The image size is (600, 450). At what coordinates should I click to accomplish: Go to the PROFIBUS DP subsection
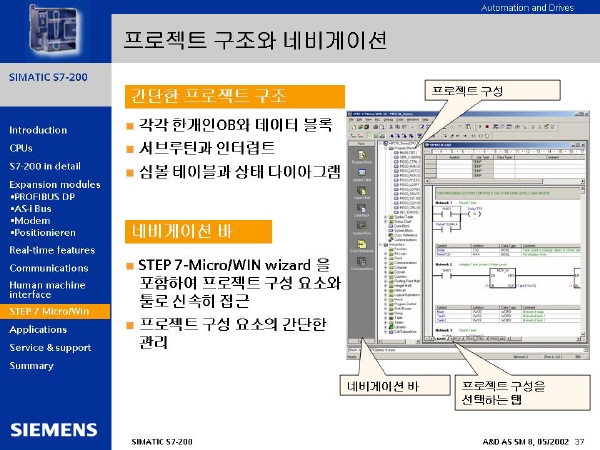point(43,197)
